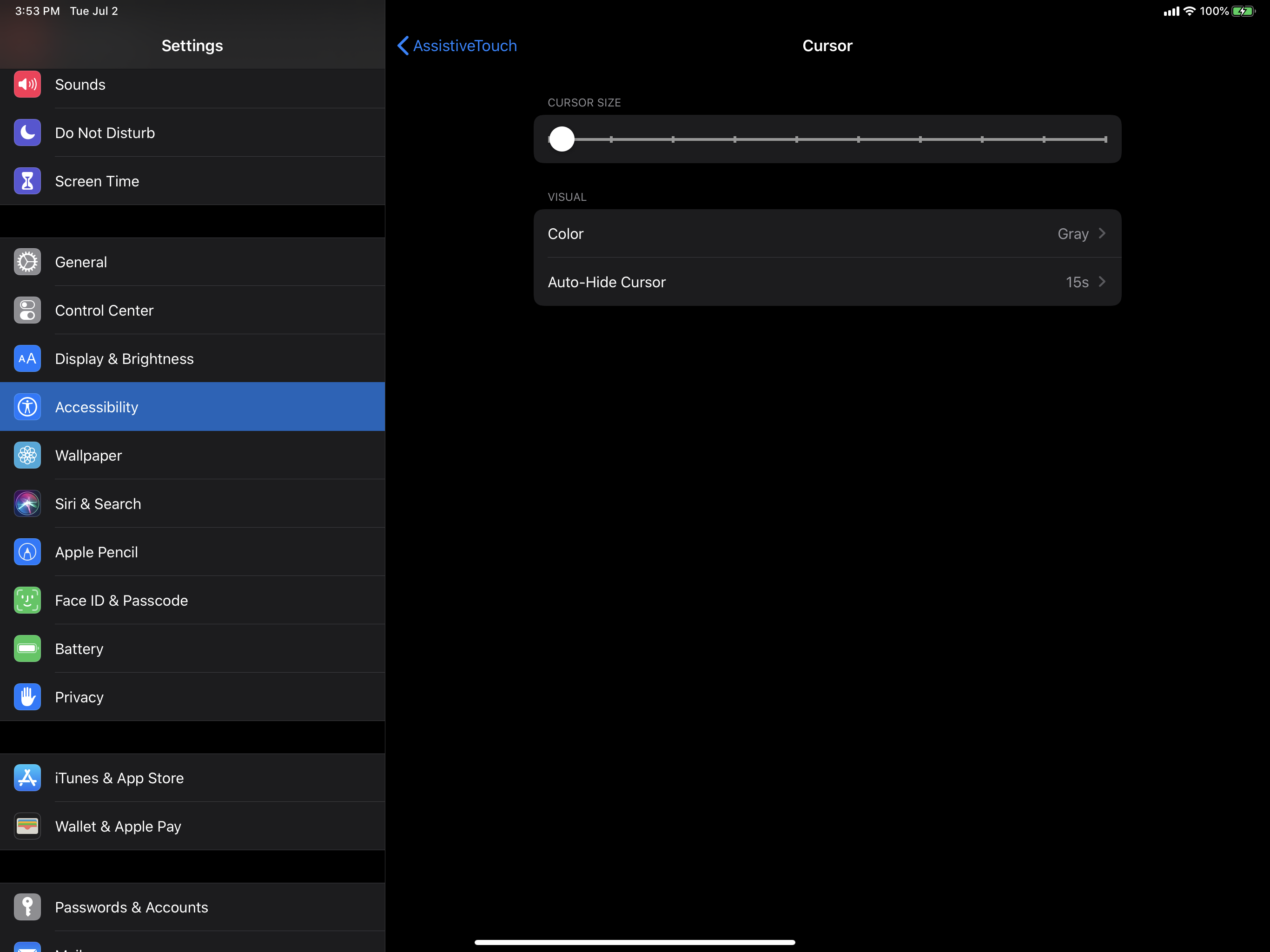Tap the Accessibility figure icon
Screen dimensions: 1270x952
27,407
